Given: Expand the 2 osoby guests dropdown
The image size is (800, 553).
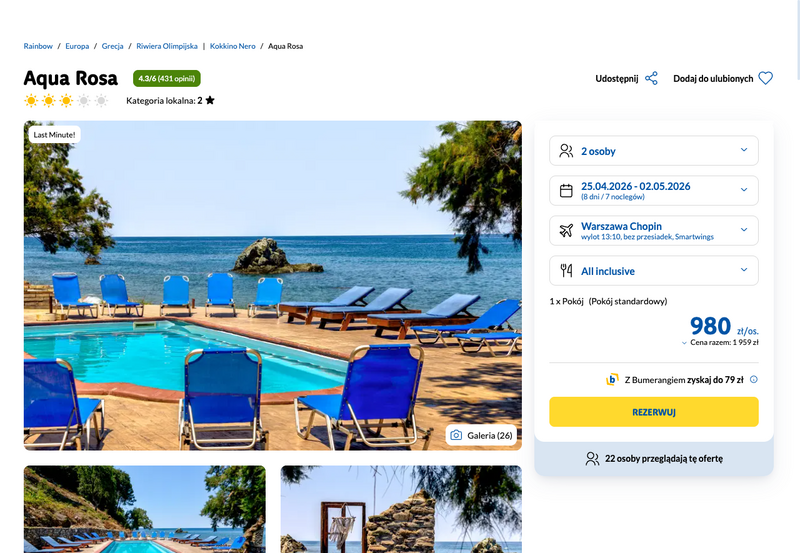Looking at the screenshot, I should click(654, 150).
